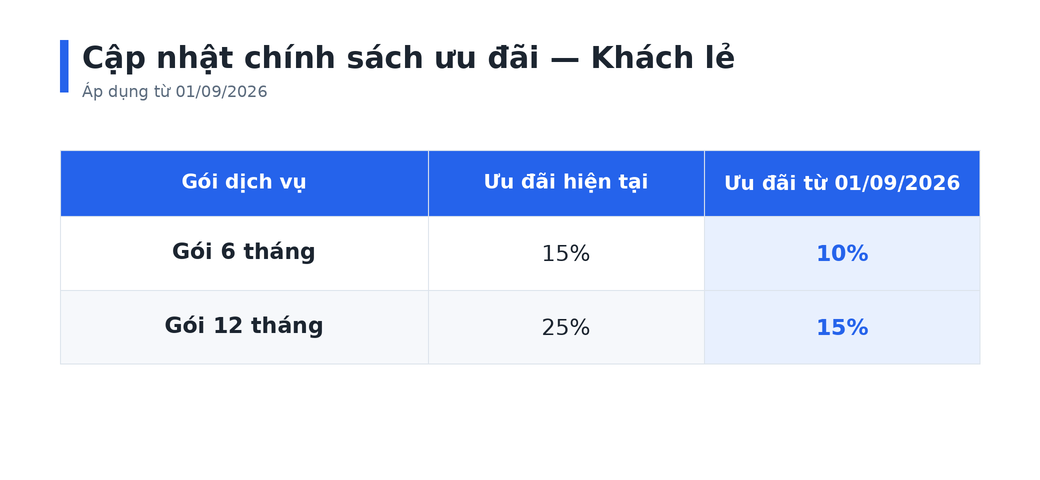Click the highlighted cell in the Gói 6 tháng row

click(842, 253)
